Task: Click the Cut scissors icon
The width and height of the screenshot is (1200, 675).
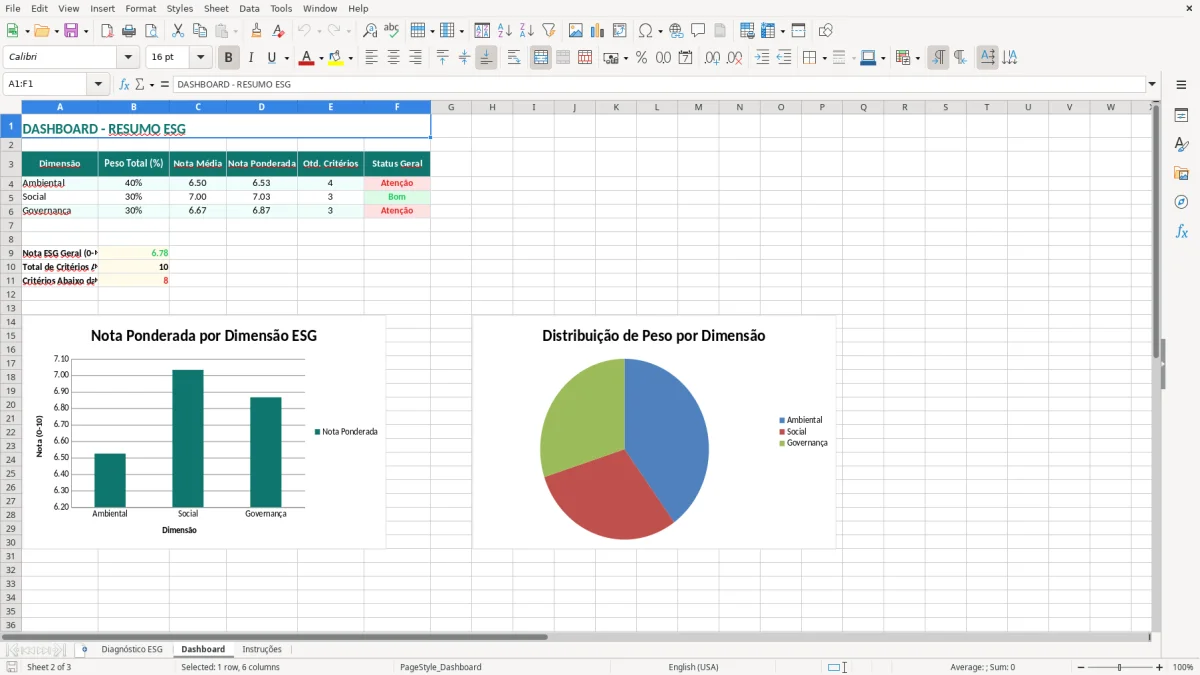Action: pos(178,31)
